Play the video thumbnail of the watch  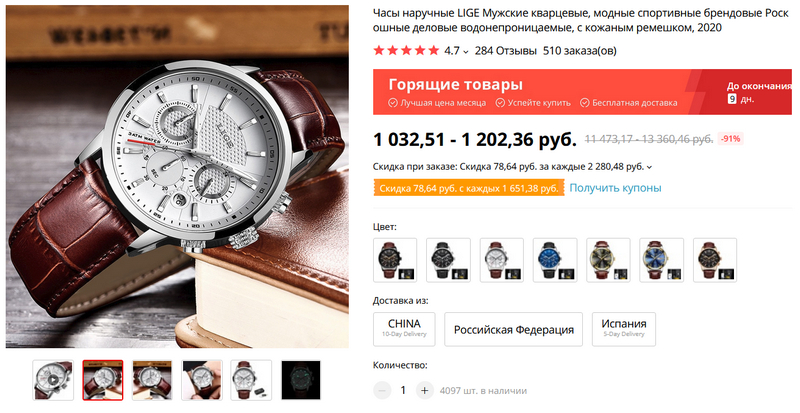pyautogui.click(x=53, y=380)
